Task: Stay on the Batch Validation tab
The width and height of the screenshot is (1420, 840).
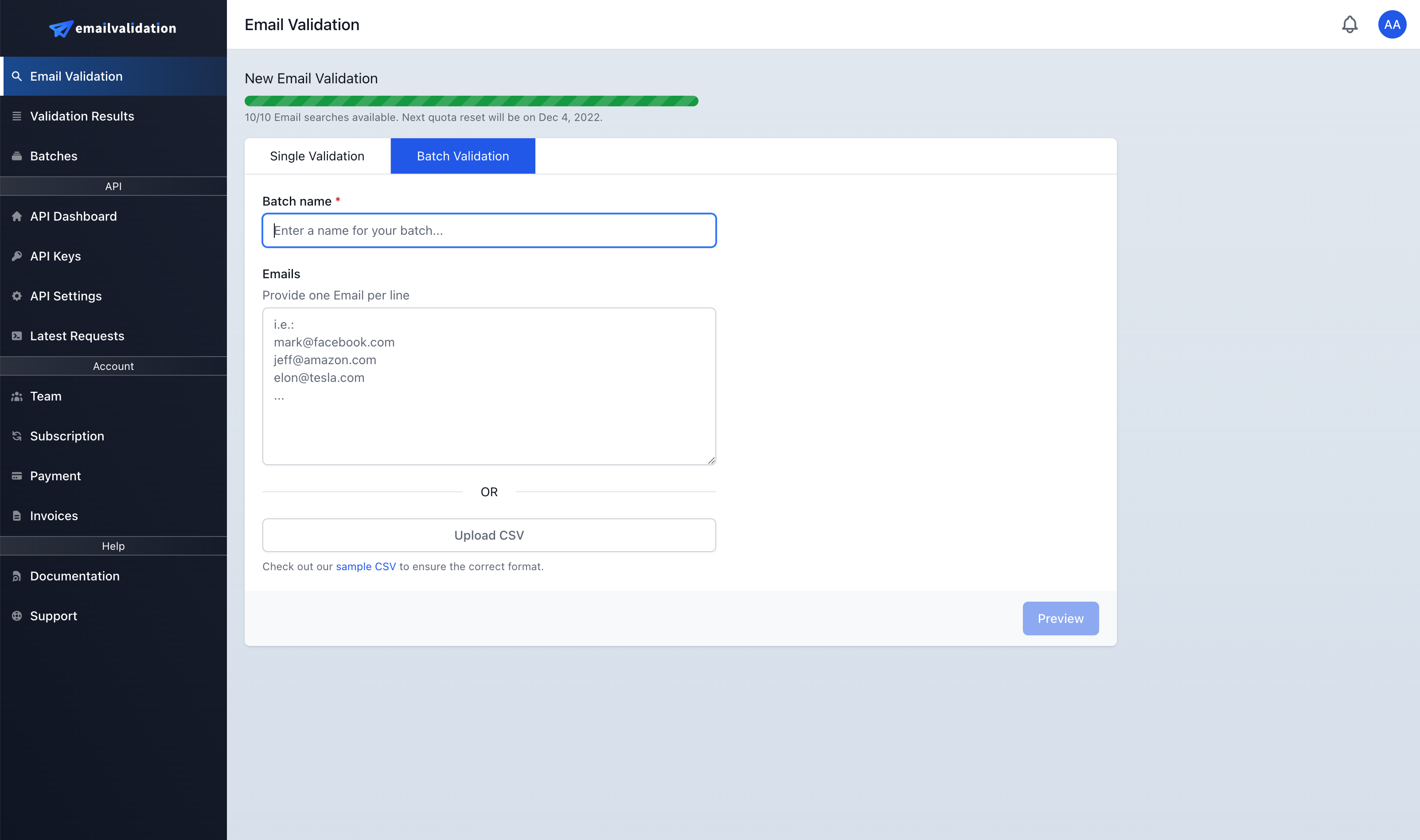Action: pyautogui.click(x=463, y=156)
